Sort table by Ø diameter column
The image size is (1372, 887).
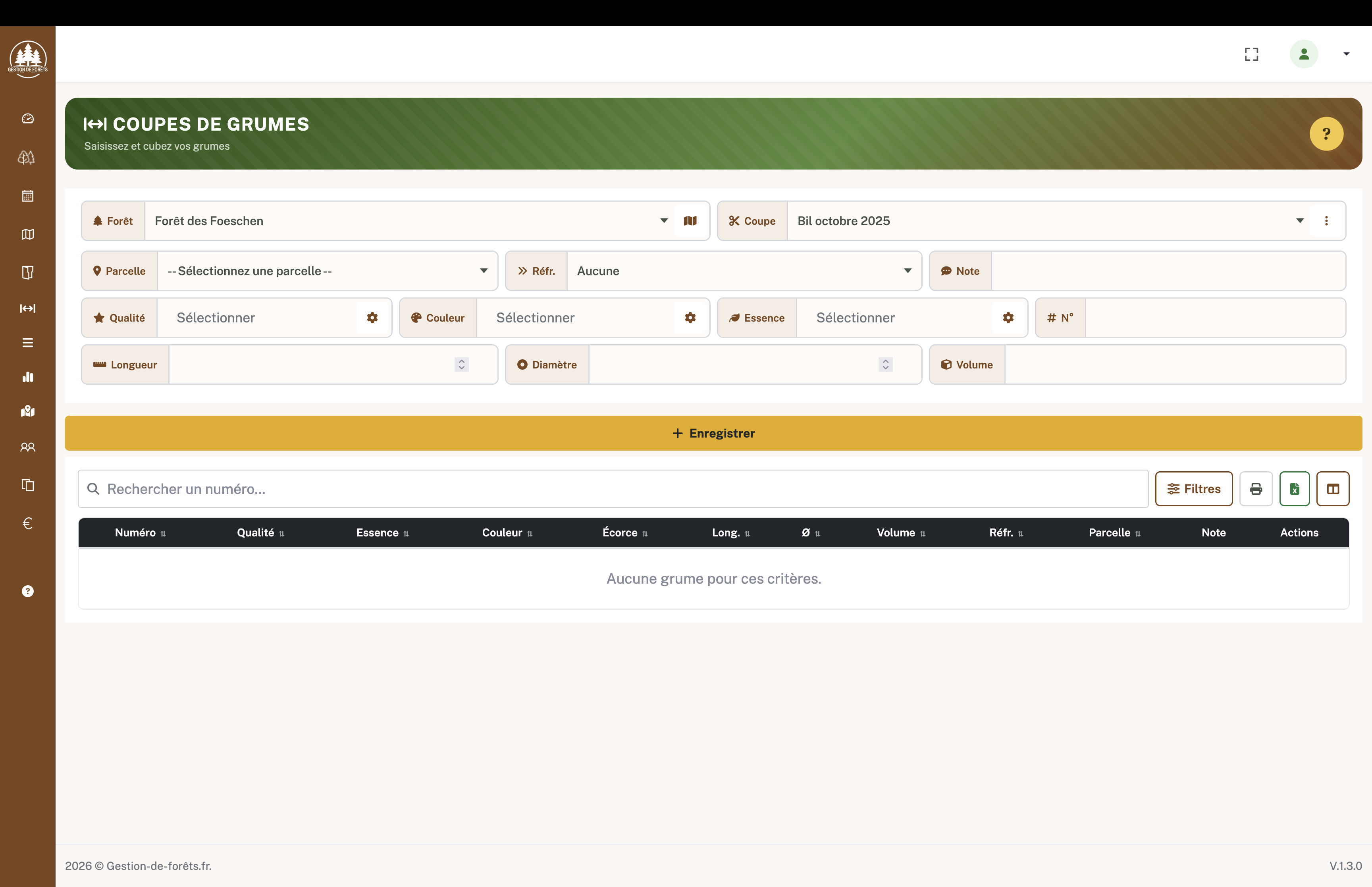point(811,533)
